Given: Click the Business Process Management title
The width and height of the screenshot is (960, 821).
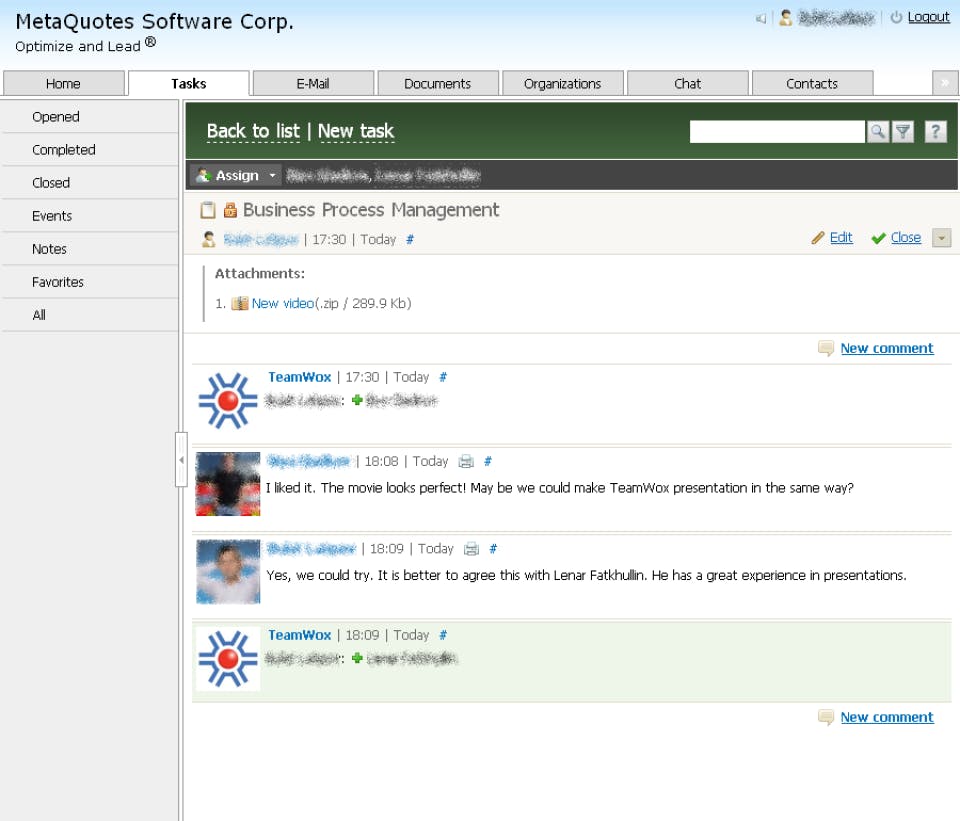Looking at the screenshot, I should 371,210.
